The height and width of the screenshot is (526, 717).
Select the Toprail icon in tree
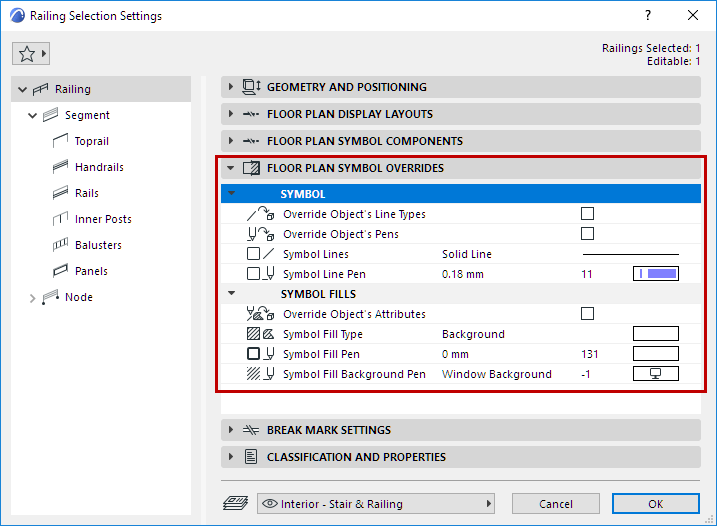point(57,141)
